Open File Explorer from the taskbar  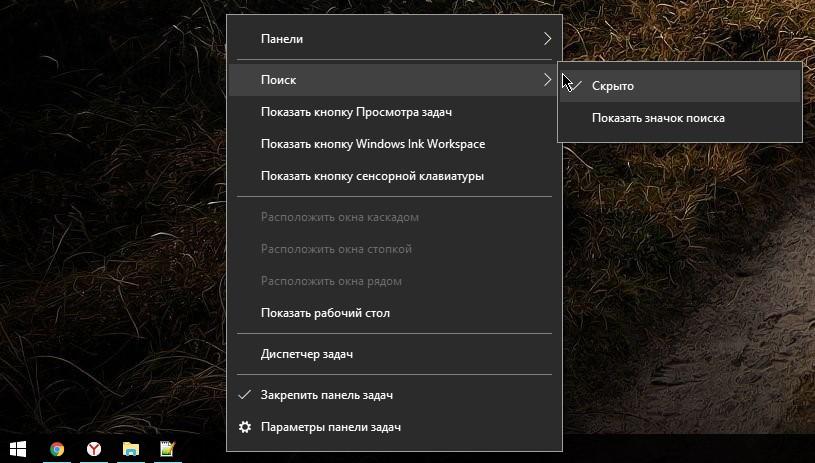tap(130, 449)
